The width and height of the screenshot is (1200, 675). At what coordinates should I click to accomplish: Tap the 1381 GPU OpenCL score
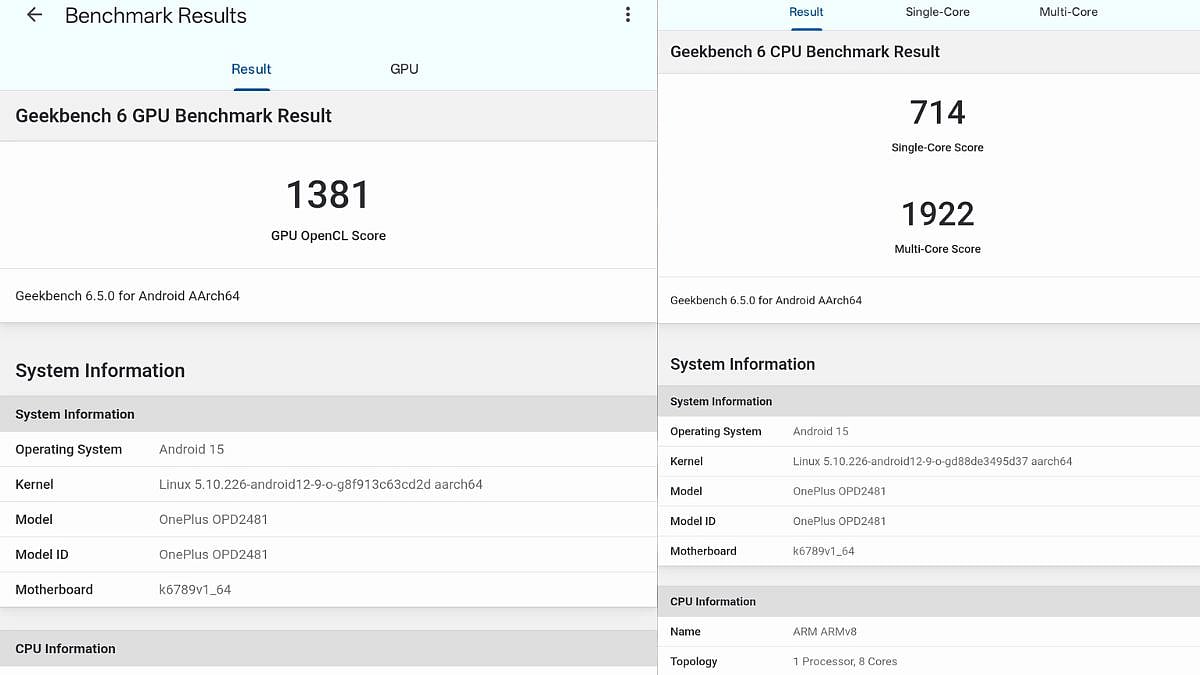pos(328,195)
